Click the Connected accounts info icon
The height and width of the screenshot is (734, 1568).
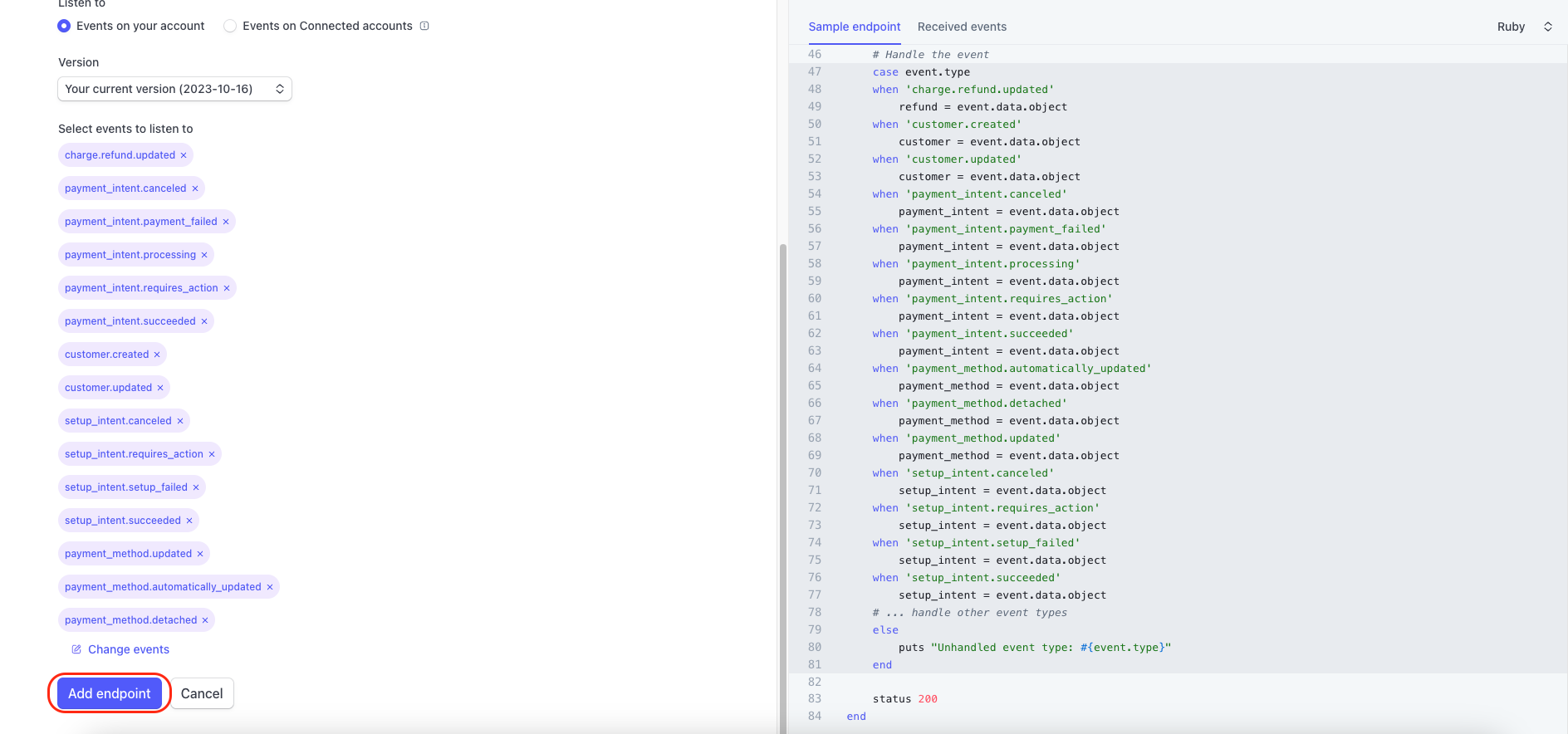[x=424, y=26]
